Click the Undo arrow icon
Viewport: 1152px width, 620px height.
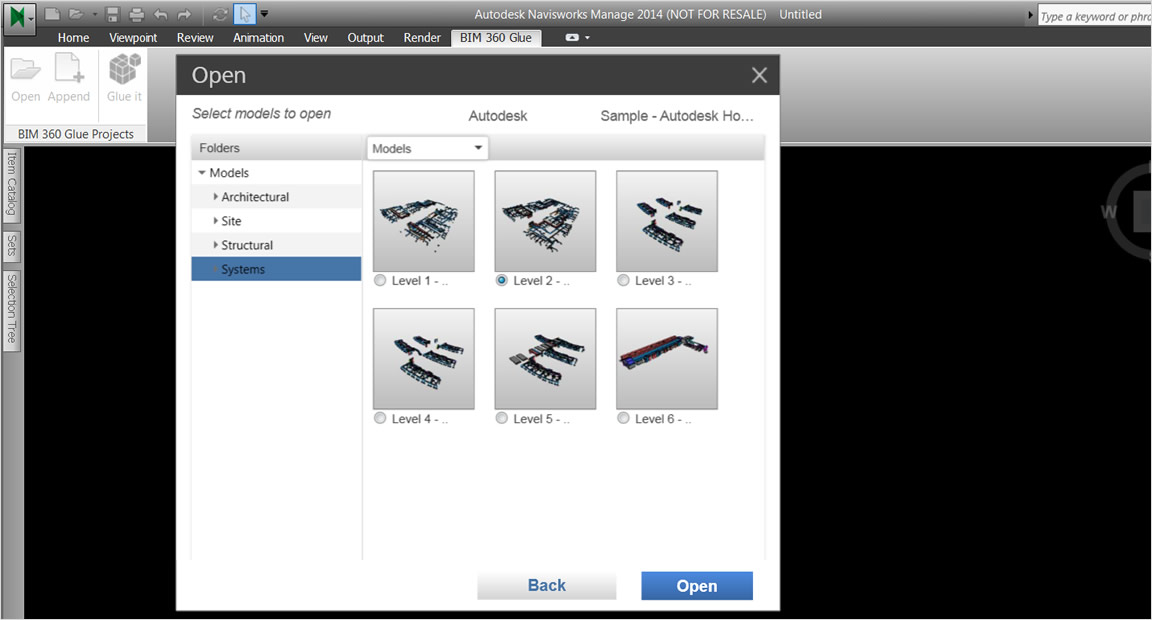(160, 14)
